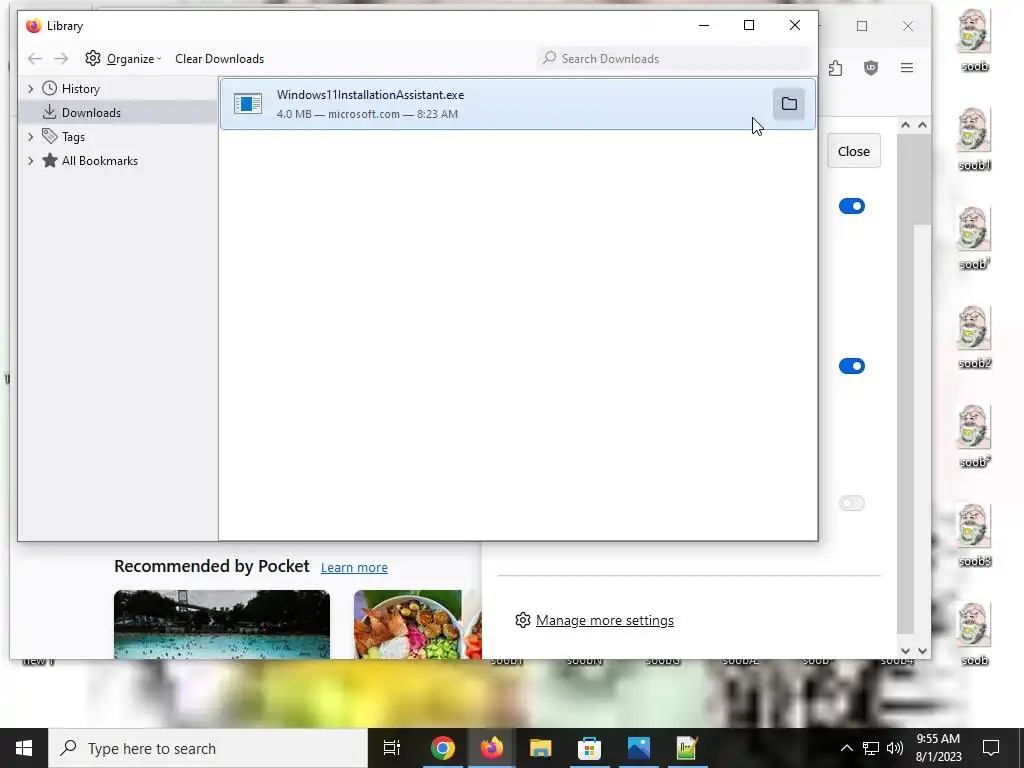Viewport: 1024px width, 768px height.
Task: Click the exe file icon of the download
Action: 248,104
